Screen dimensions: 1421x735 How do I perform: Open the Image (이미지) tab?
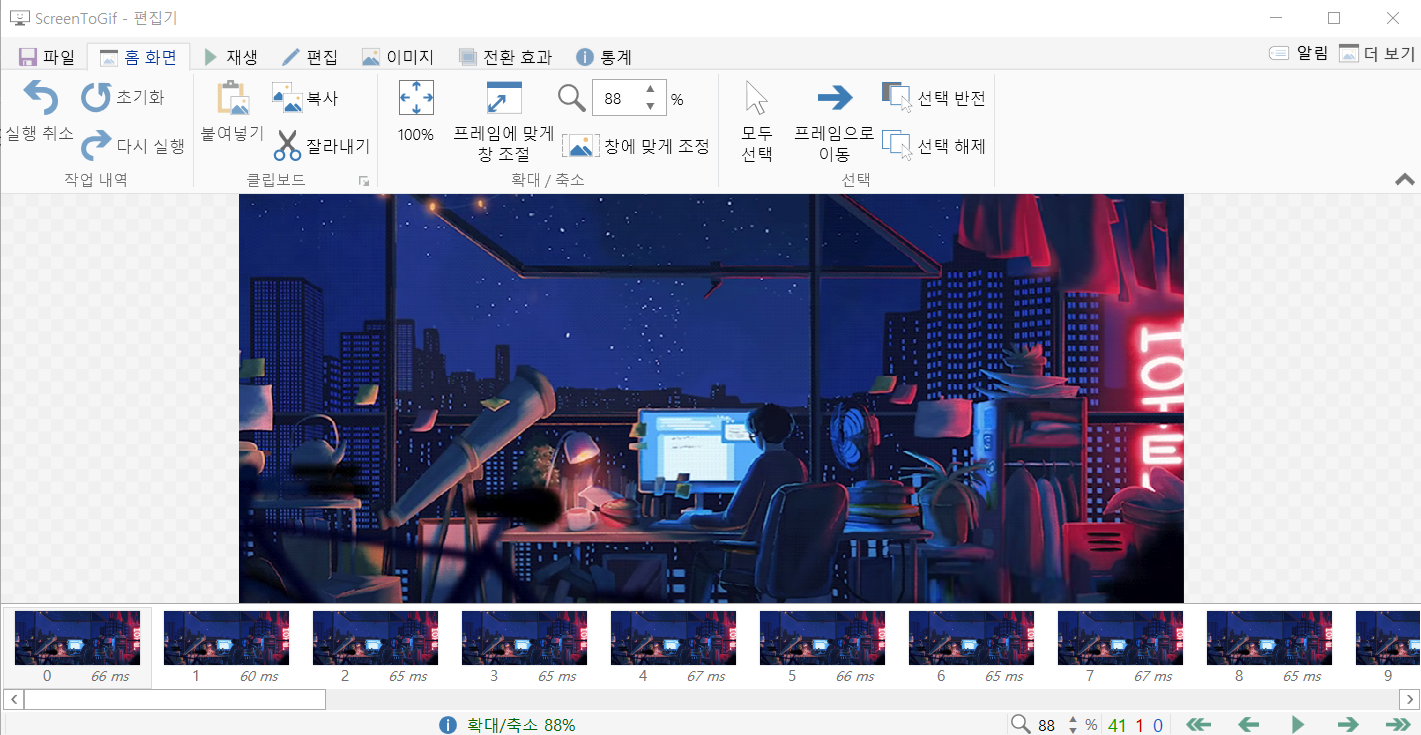coord(397,57)
